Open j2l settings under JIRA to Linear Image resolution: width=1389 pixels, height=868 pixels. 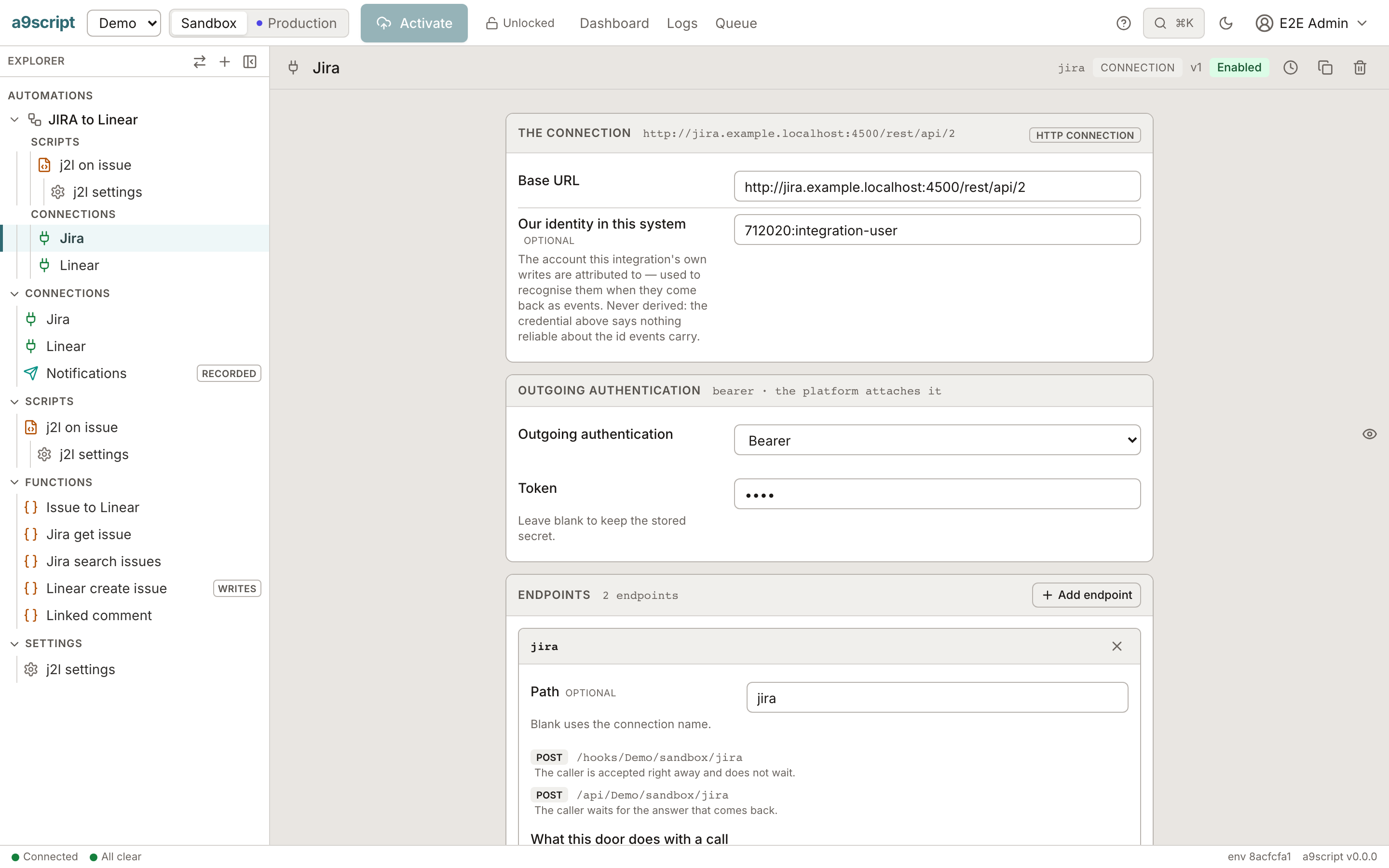pos(108,192)
